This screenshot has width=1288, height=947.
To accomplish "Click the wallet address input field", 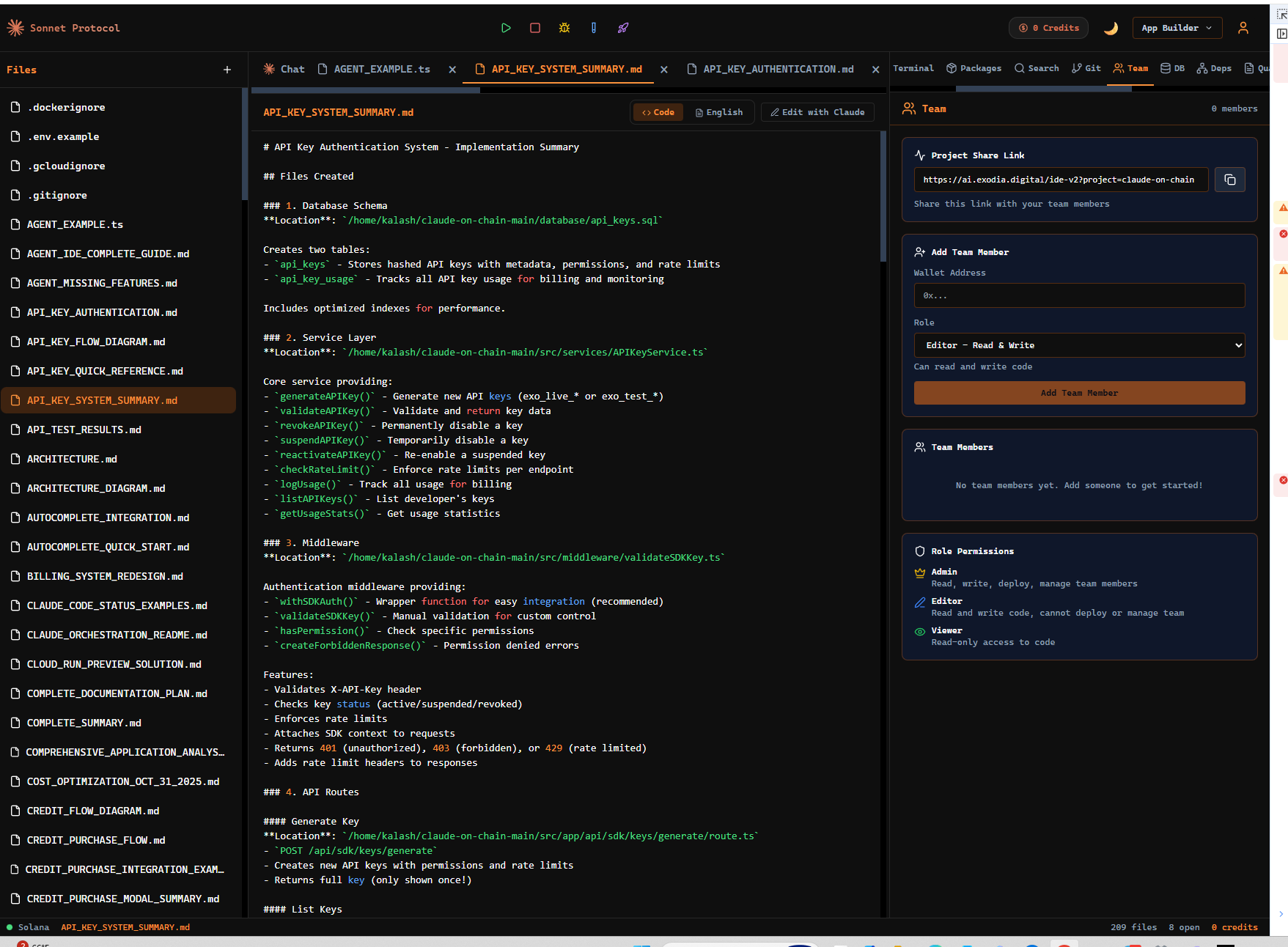I will coord(1078,295).
